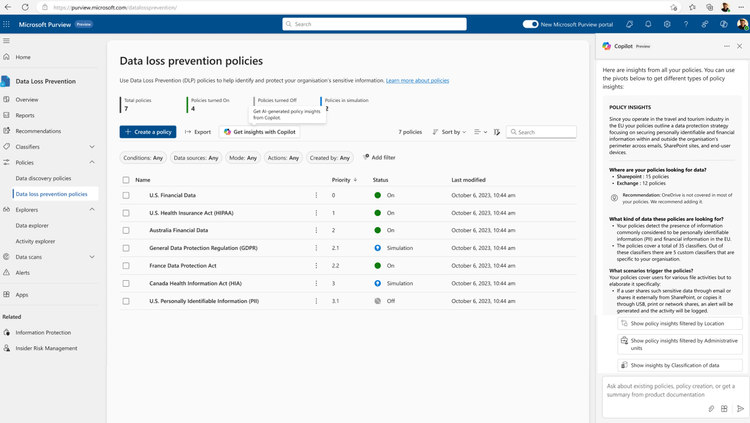
Task: Check the select-all policies checkbox
Action: (126, 180)
